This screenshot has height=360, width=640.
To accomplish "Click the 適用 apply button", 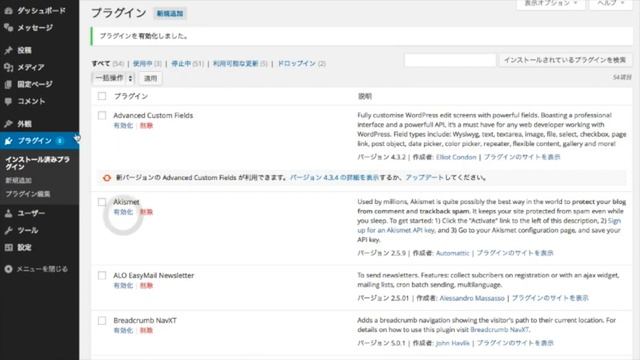I will [x=150, y=78].
